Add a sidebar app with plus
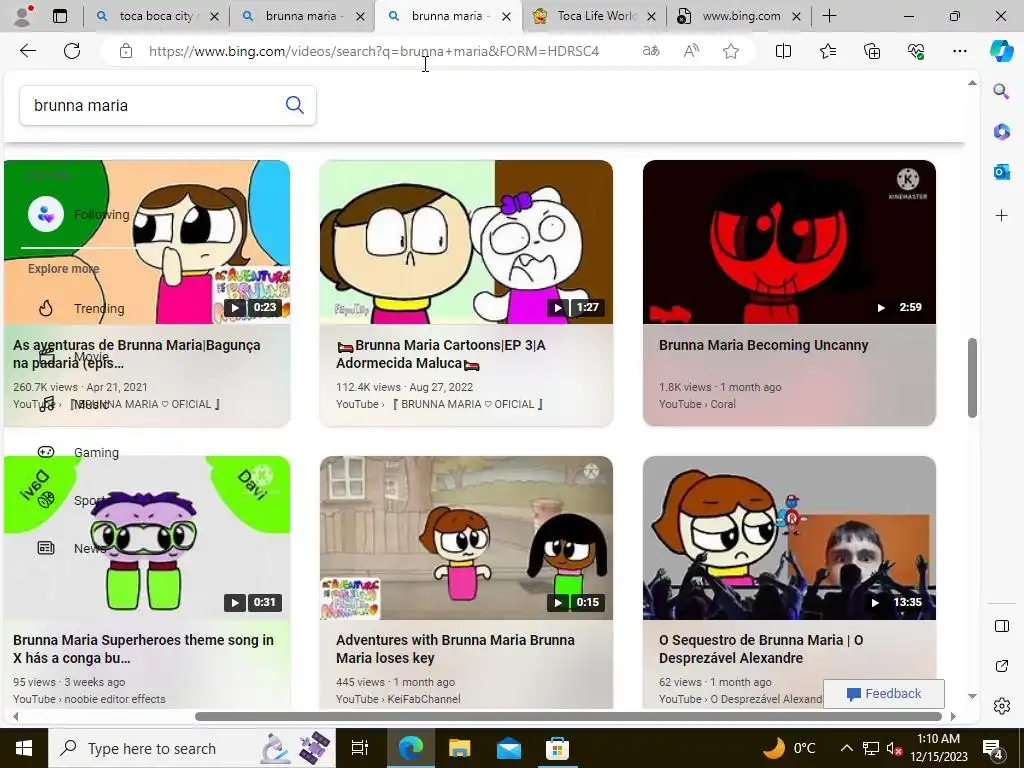Viewport: 1024px width, 768px height. (1001, 216)
